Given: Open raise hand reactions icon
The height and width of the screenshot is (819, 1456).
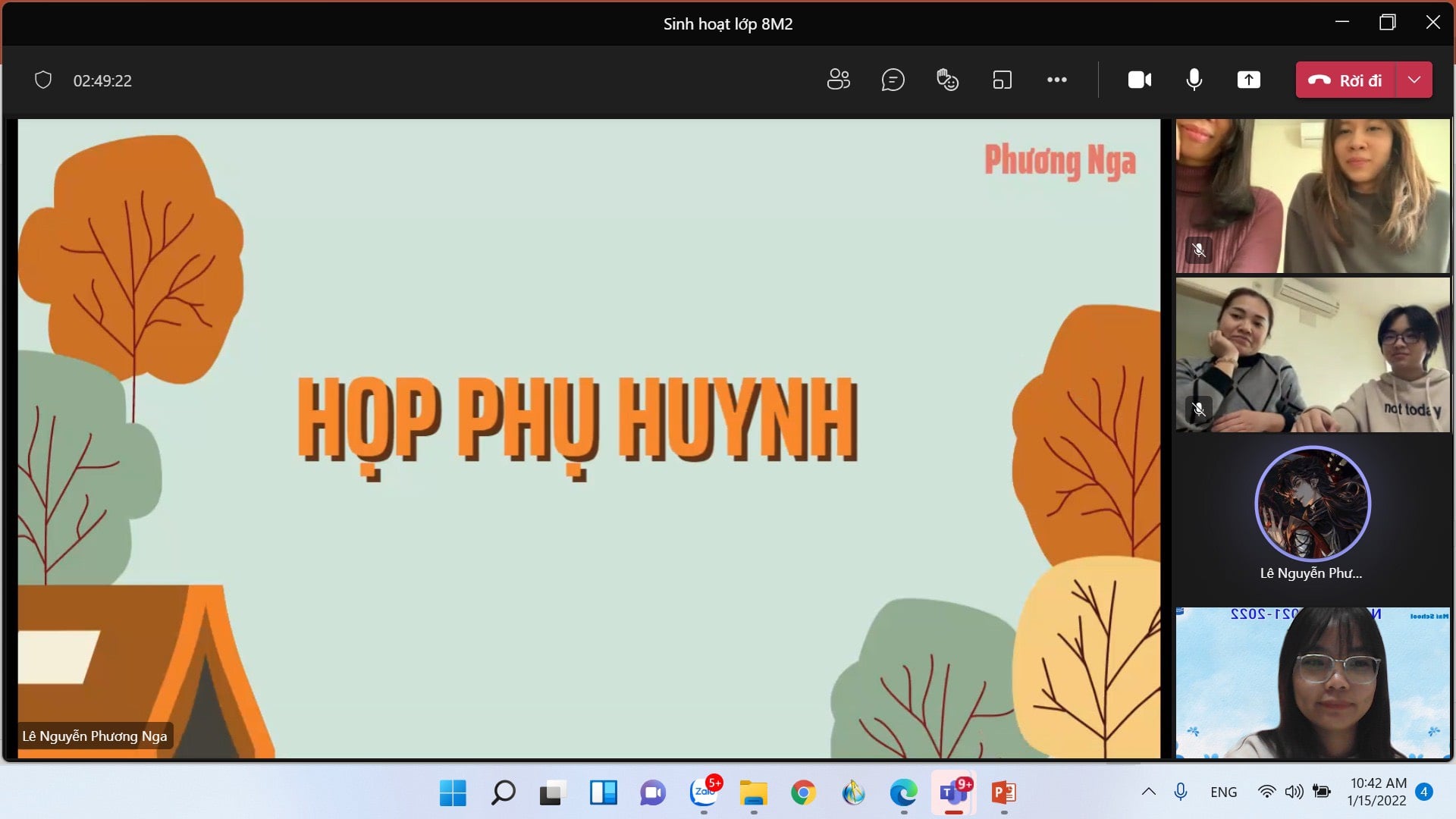Looking at the screenshot, I should (947, 80).
